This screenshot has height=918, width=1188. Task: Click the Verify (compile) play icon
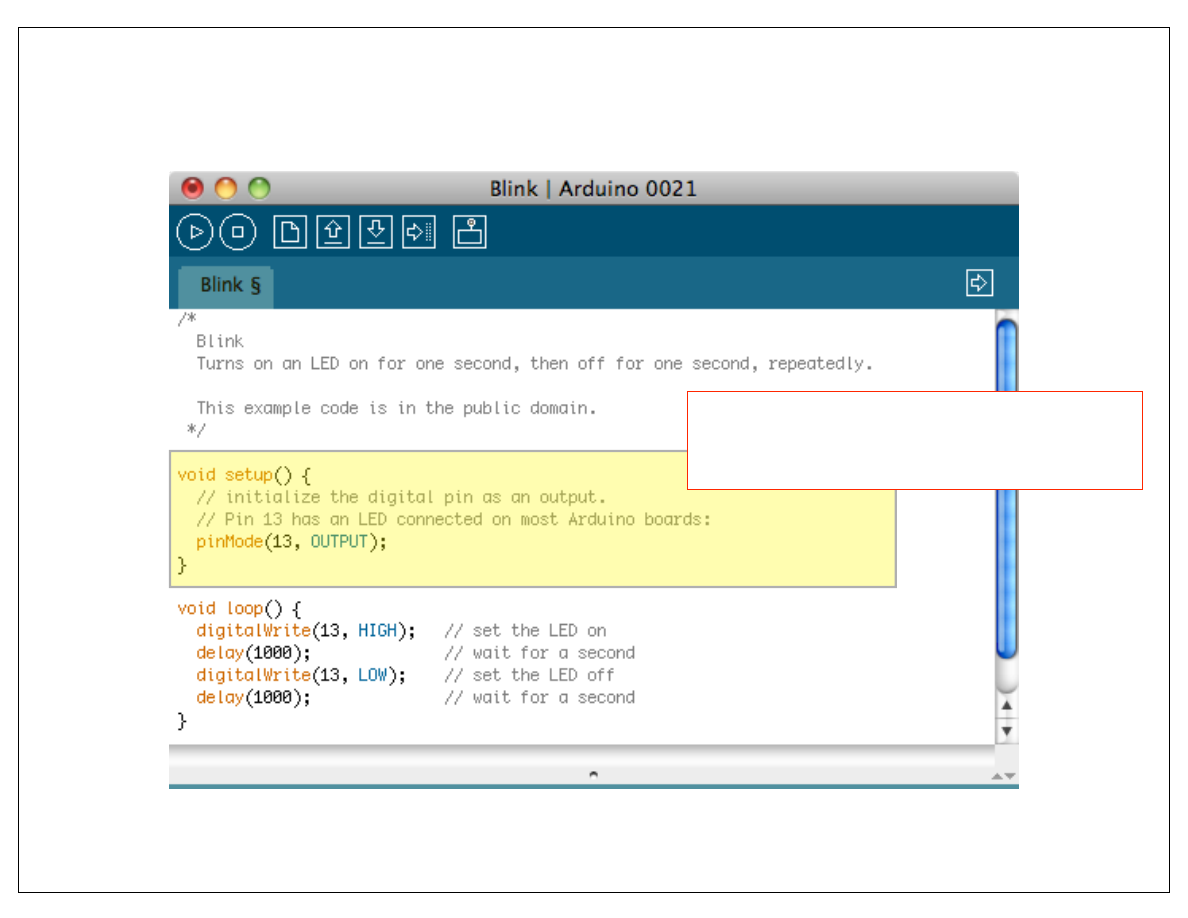[195, 232]
